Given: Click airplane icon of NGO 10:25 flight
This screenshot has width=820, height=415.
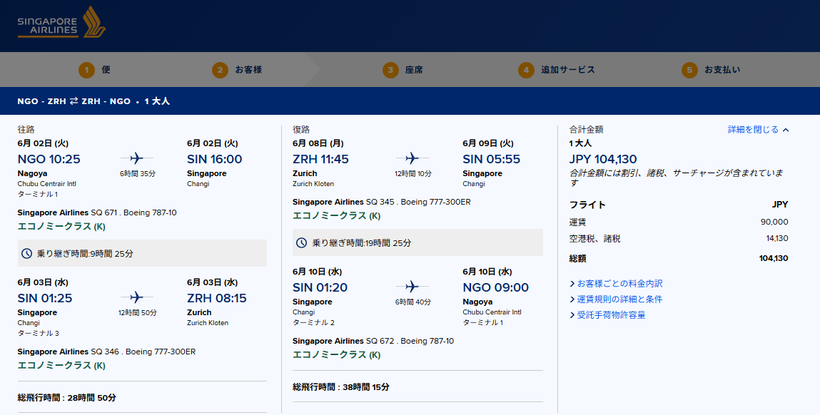Looking at the screenshot, I should [136, 158].
